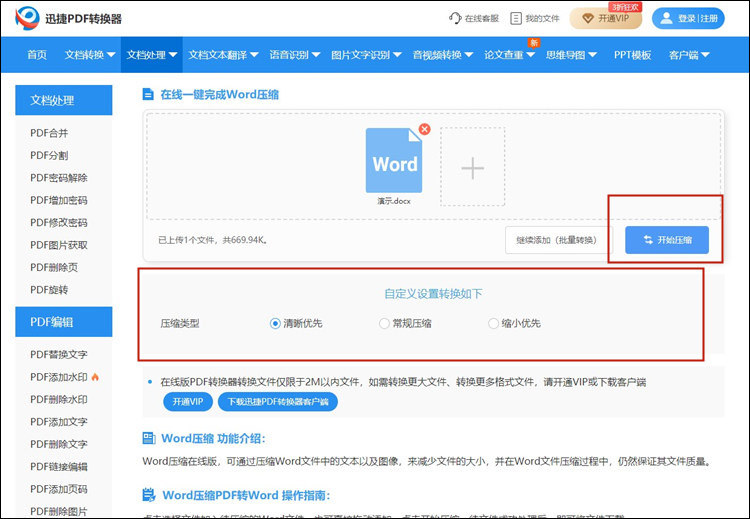Open PDF添加水印 in the sidebar
750x519 pixels.
59,377
